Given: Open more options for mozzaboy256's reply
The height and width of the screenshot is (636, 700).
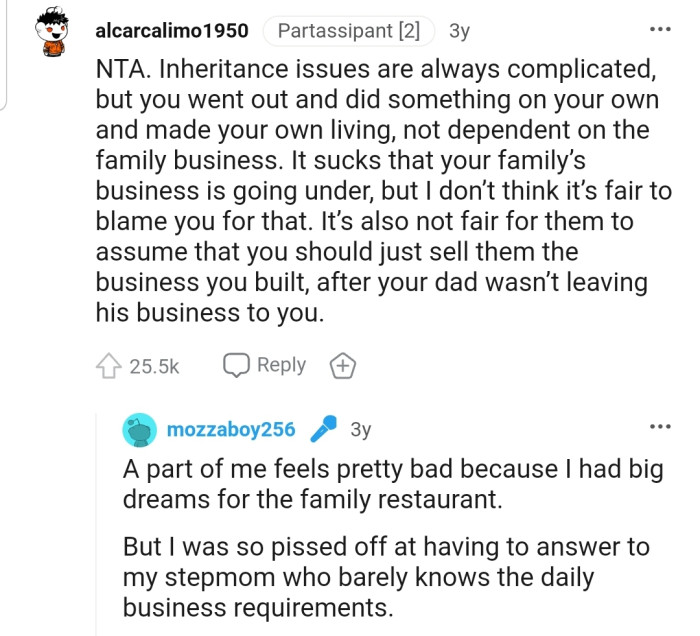Looking at the screenshot, I should pyautogui.click(x=659, y=428).
